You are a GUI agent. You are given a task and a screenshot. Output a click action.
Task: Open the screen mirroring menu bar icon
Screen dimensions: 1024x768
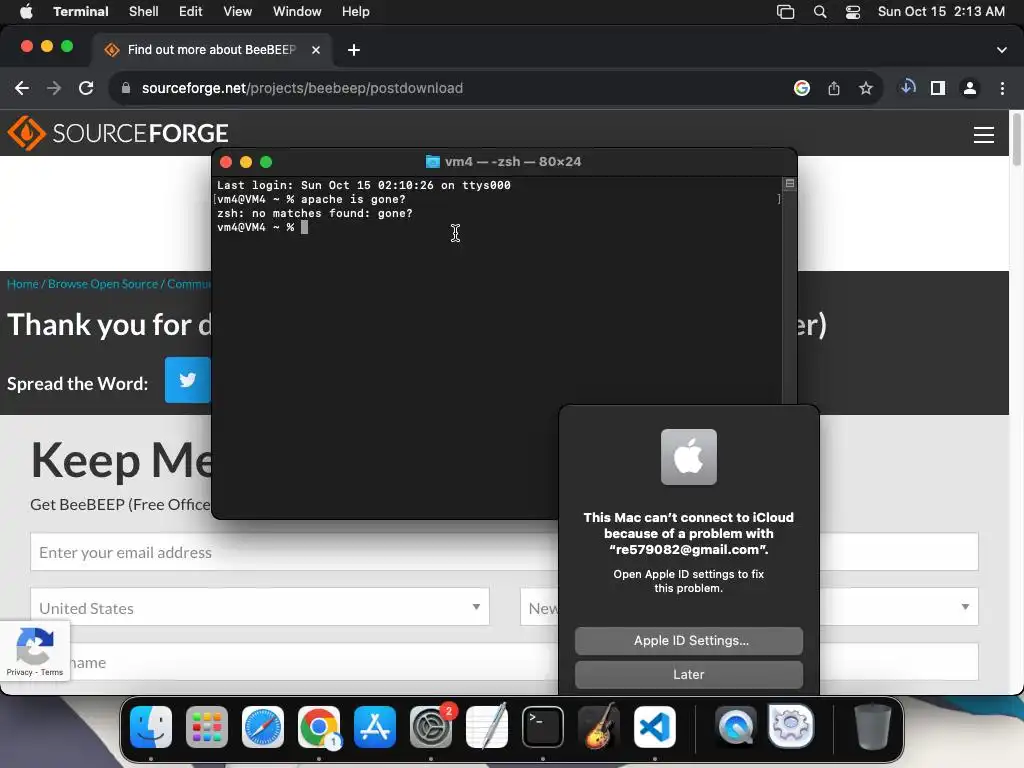coord(785,11)
